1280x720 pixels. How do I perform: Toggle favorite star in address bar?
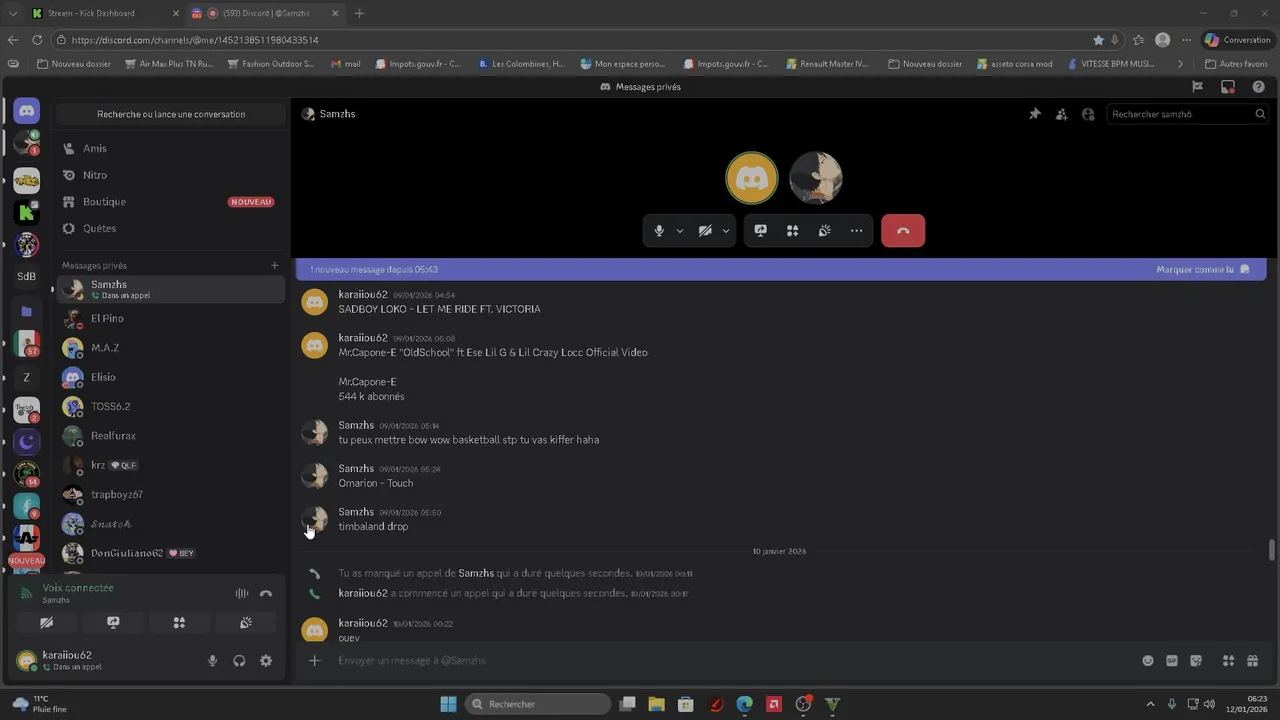pyautogui.click(x=1099, y=40)
